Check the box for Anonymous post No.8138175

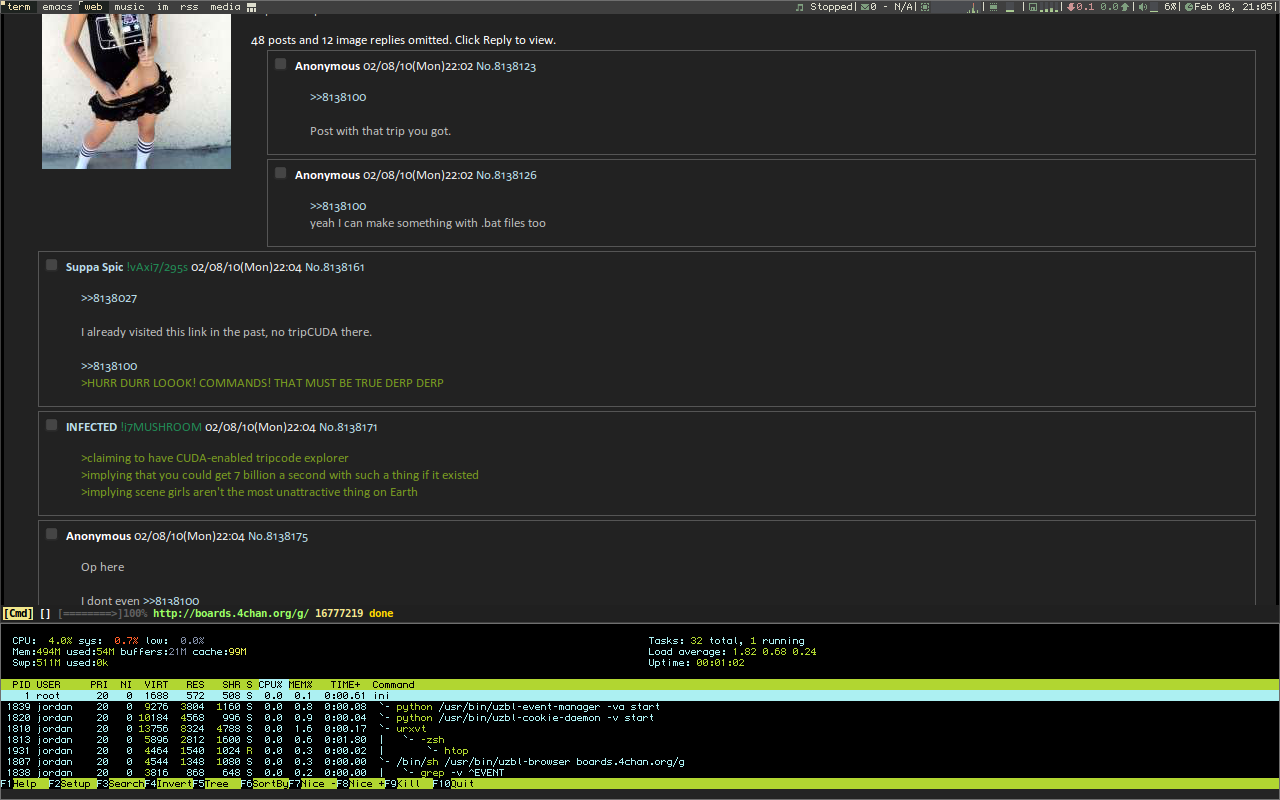point(52,534)
